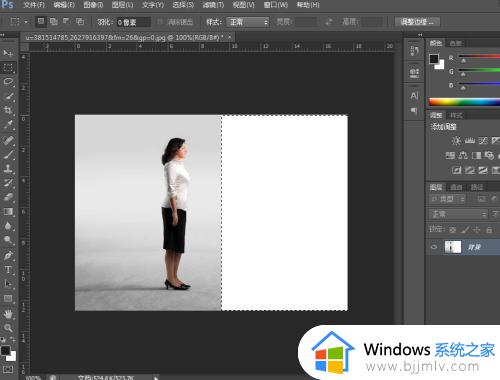Open the Character panel icon (A|)
Viewport: 500px width, 380px height.
point(414,96)
